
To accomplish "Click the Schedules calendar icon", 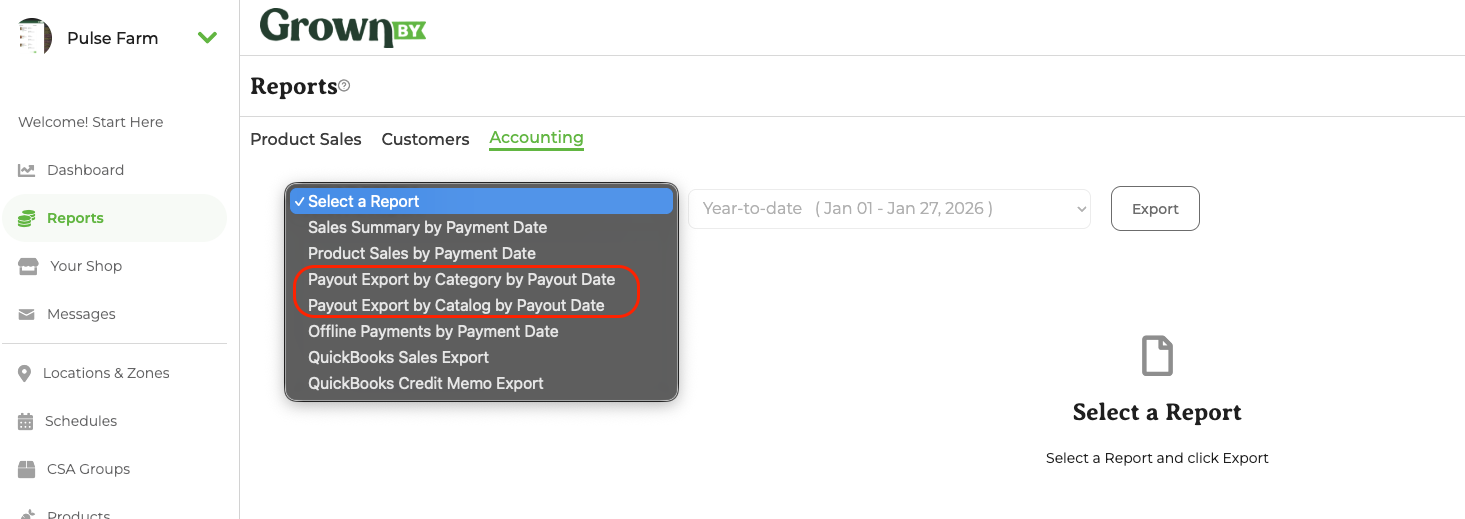I will point(26,421).
